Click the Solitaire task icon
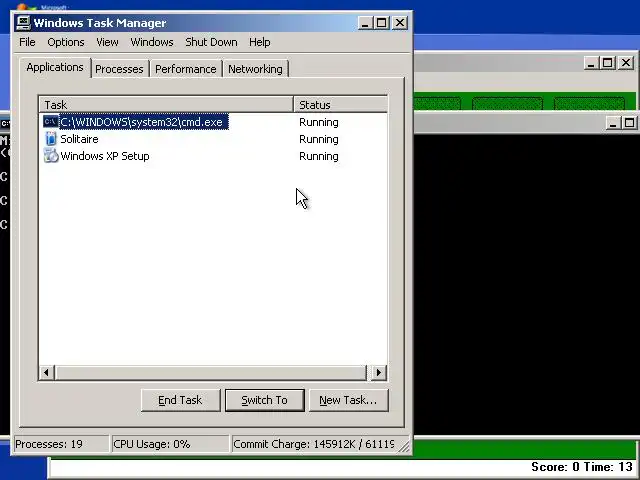This screenshot has height=480, width=640. click(x=51, y=139)
